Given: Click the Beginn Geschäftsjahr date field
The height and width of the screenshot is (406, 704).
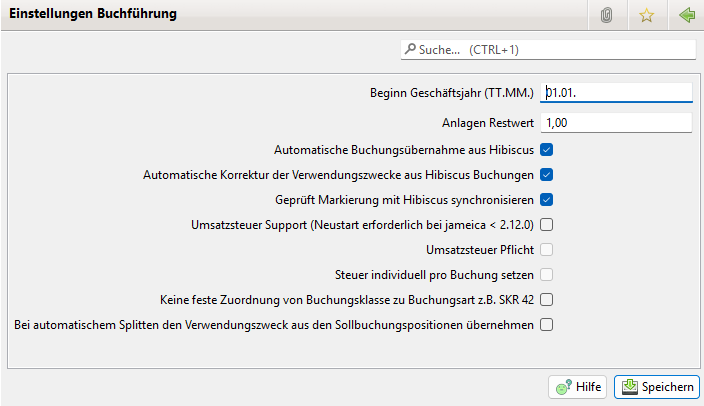Looking at the screenshot, I should point(616,93).
